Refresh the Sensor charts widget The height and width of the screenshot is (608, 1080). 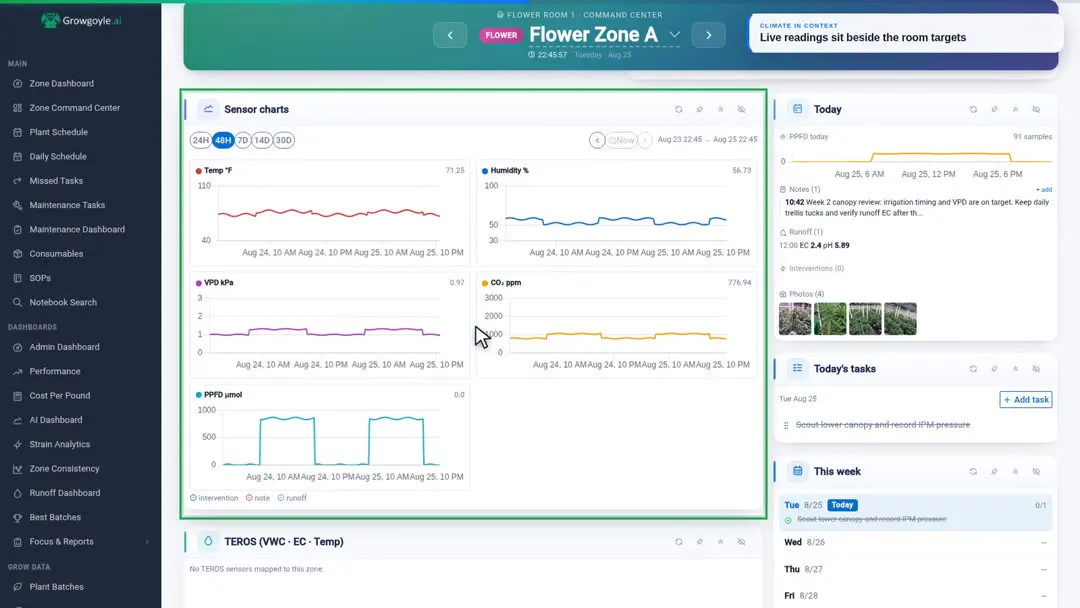click(678, 109)
